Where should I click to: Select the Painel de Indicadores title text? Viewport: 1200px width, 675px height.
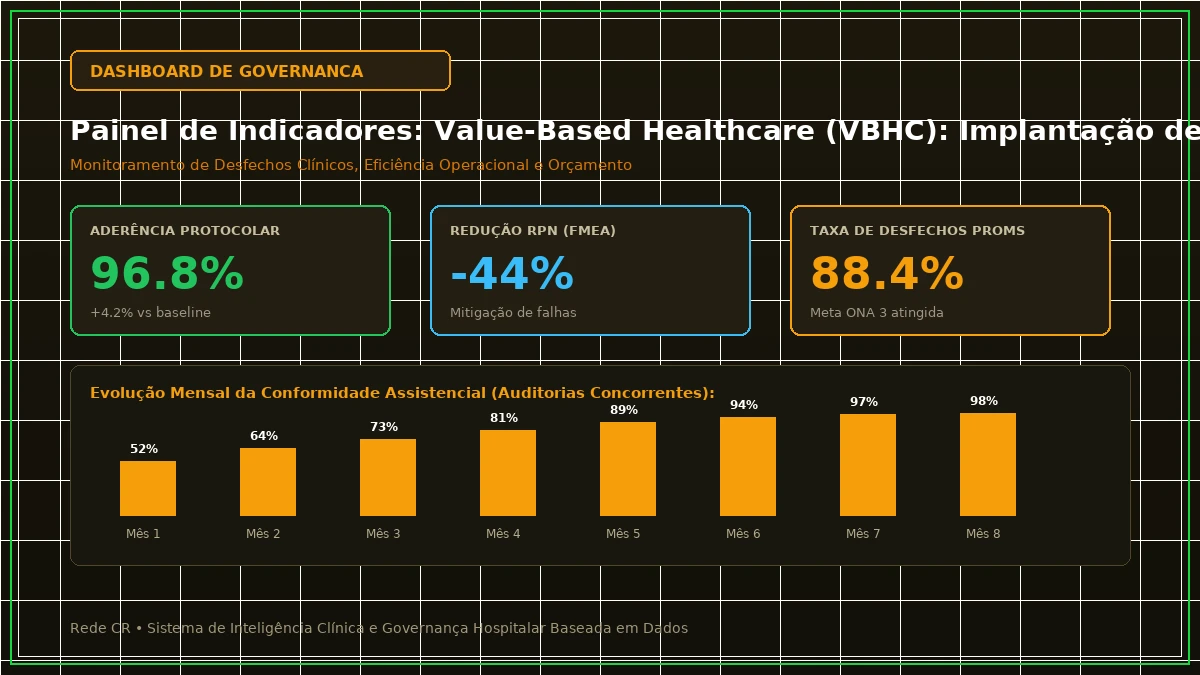pos(635,131)
